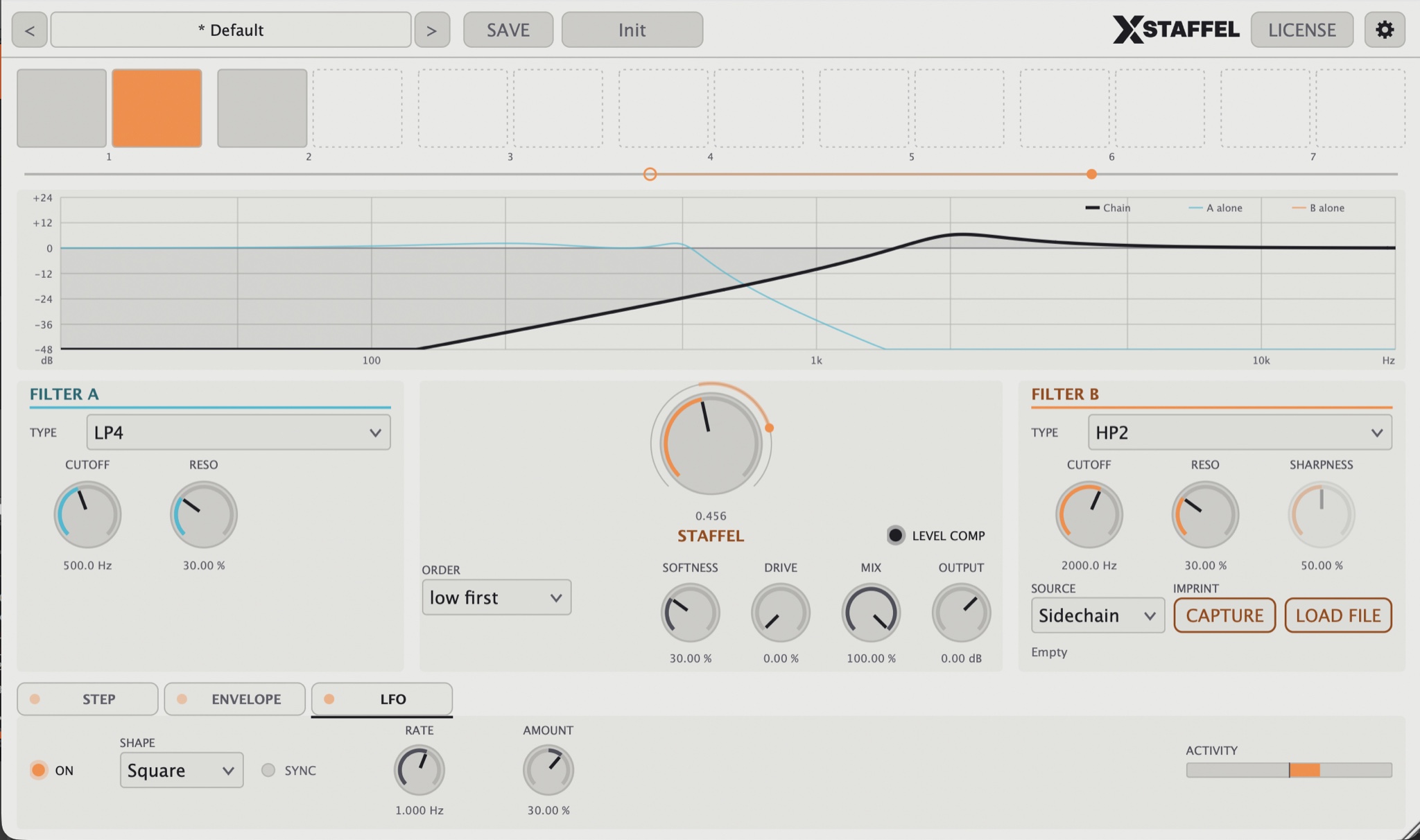Click the LFO RATE knob
This screenshot has height=840, width=1420.
(x=419, y=770)
